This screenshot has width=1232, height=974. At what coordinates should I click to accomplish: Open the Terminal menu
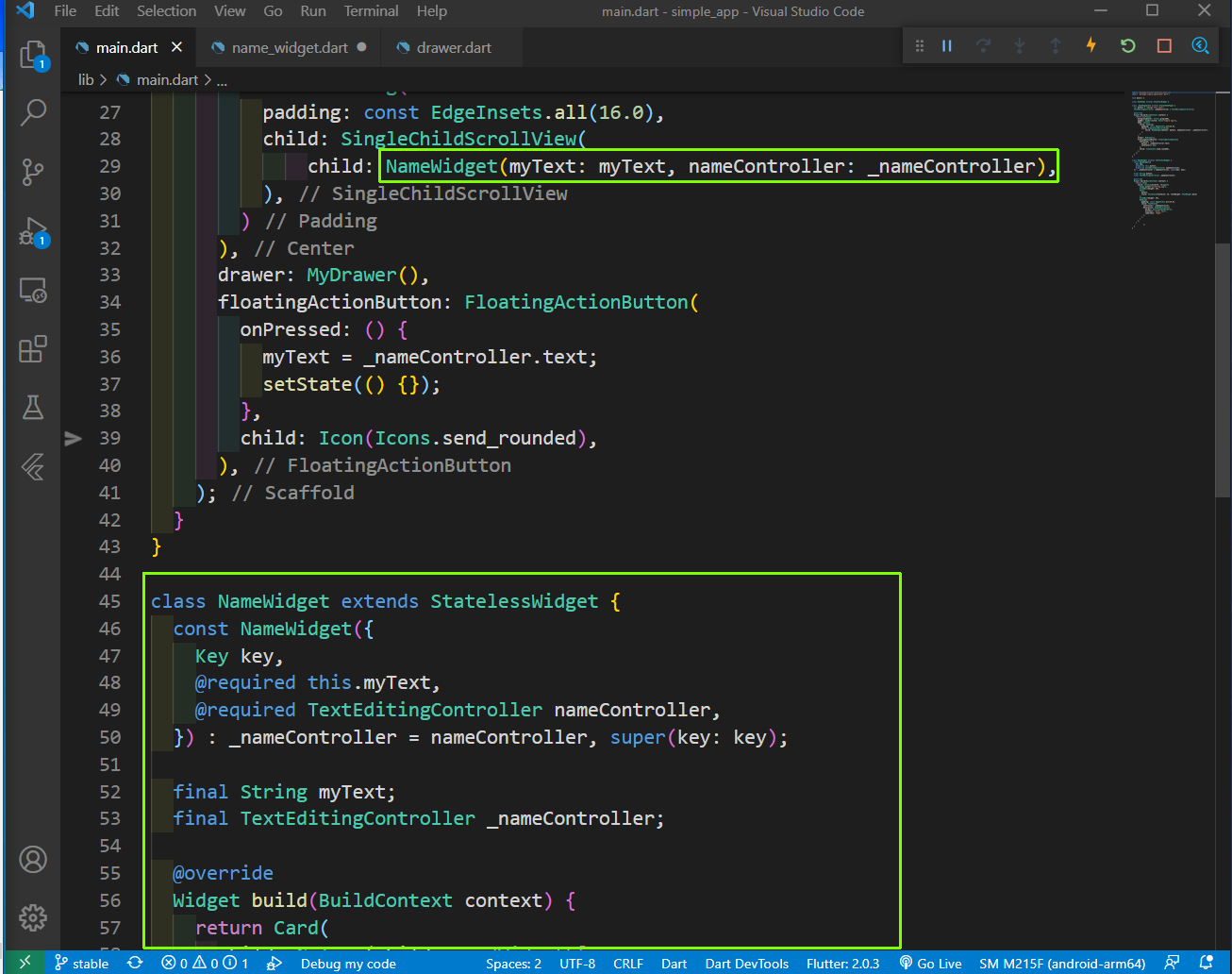pyautogui.click(x=371, y=11)
